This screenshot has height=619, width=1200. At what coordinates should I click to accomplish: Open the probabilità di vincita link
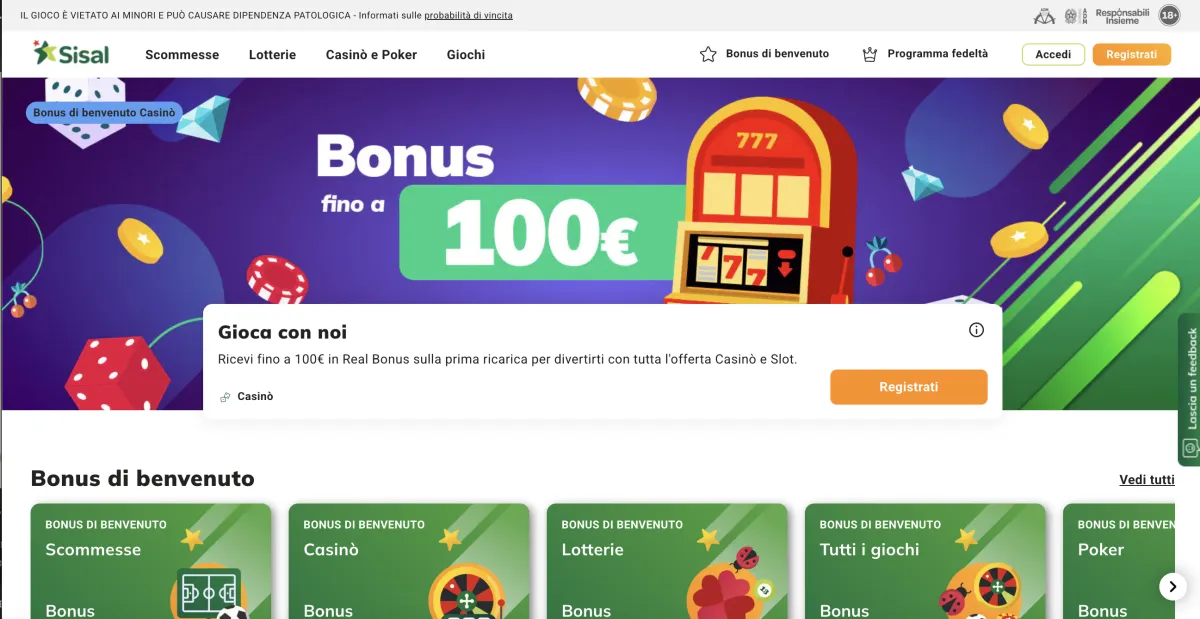click(x=468, y=16)
